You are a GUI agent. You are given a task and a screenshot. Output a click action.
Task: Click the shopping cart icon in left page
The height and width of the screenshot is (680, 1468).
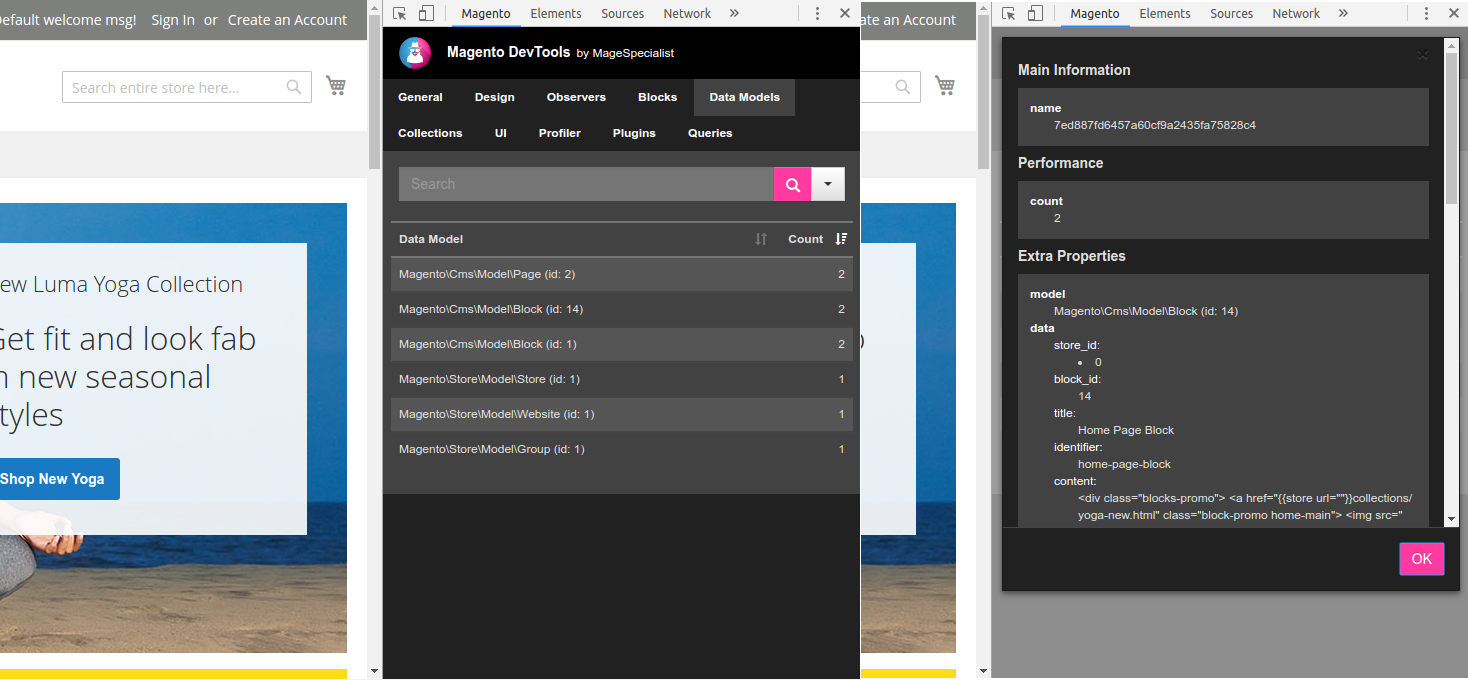pyautogui.click(x=336, y=86)
